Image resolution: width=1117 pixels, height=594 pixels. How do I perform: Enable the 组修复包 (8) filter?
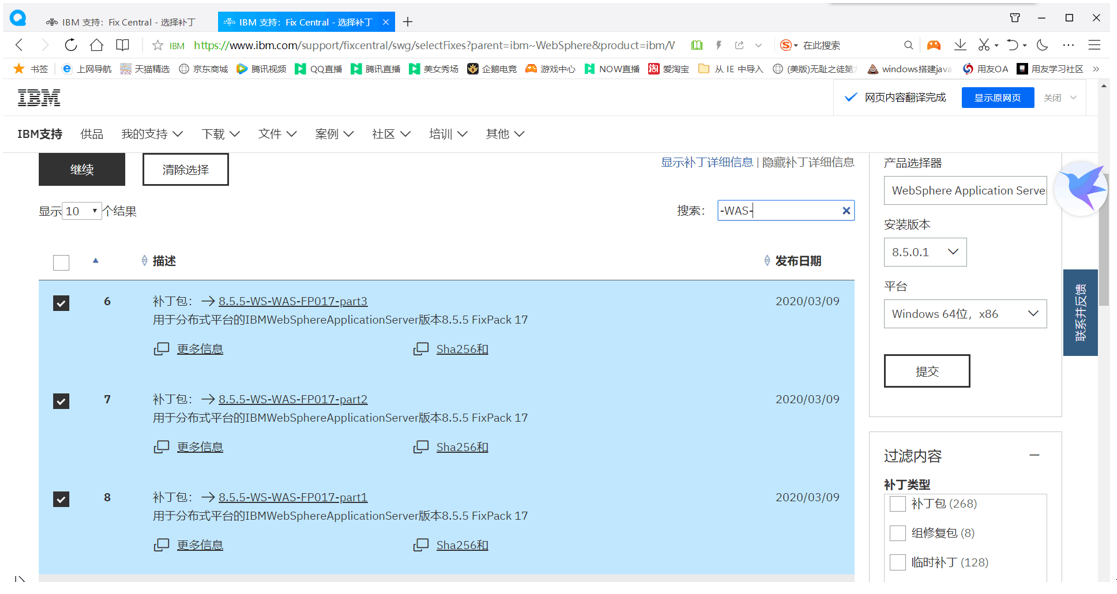tap(898, 533)
